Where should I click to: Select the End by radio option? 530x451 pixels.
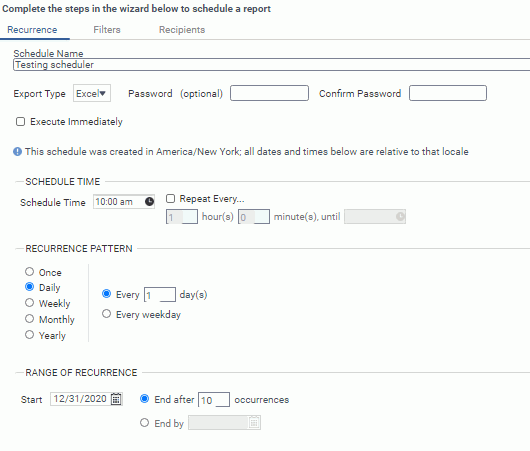click(x=144, y=423)
